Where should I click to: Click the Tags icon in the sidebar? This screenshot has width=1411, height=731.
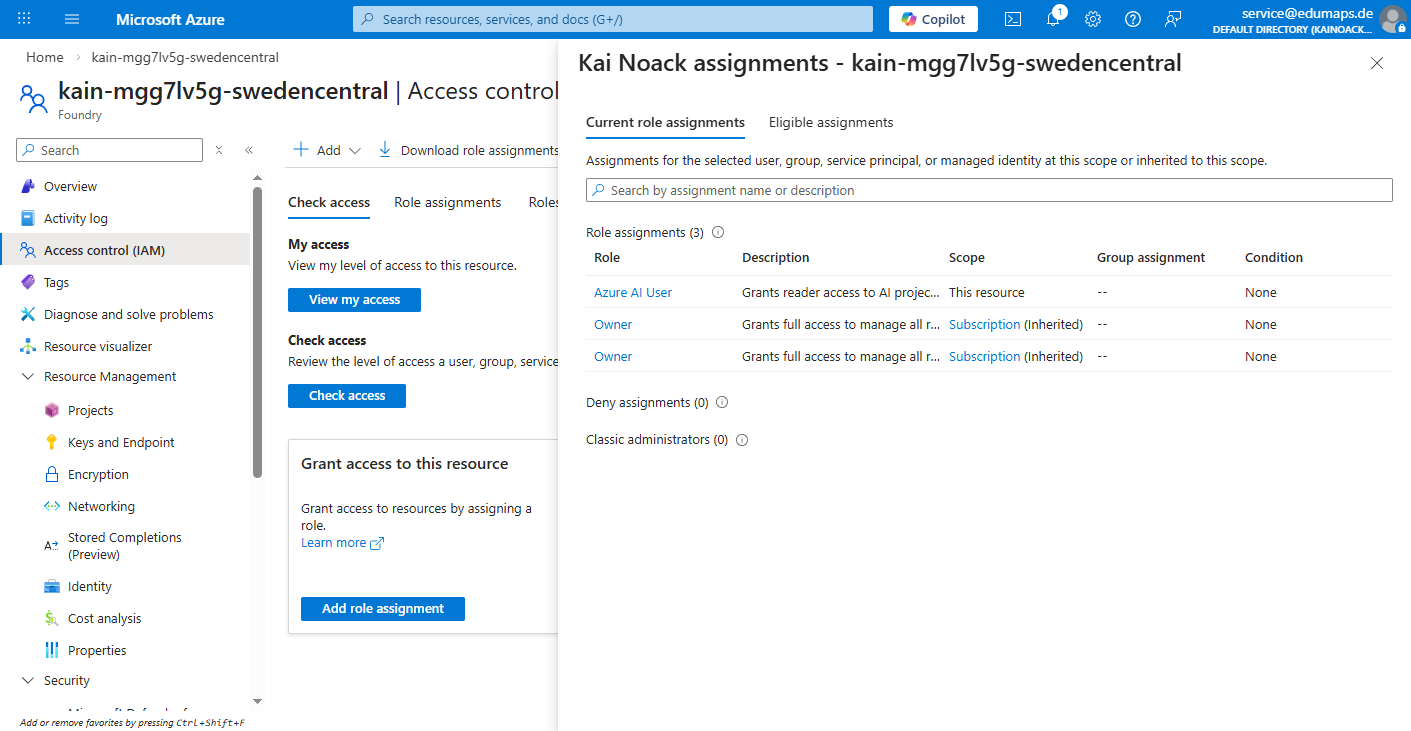coord(28,282)
